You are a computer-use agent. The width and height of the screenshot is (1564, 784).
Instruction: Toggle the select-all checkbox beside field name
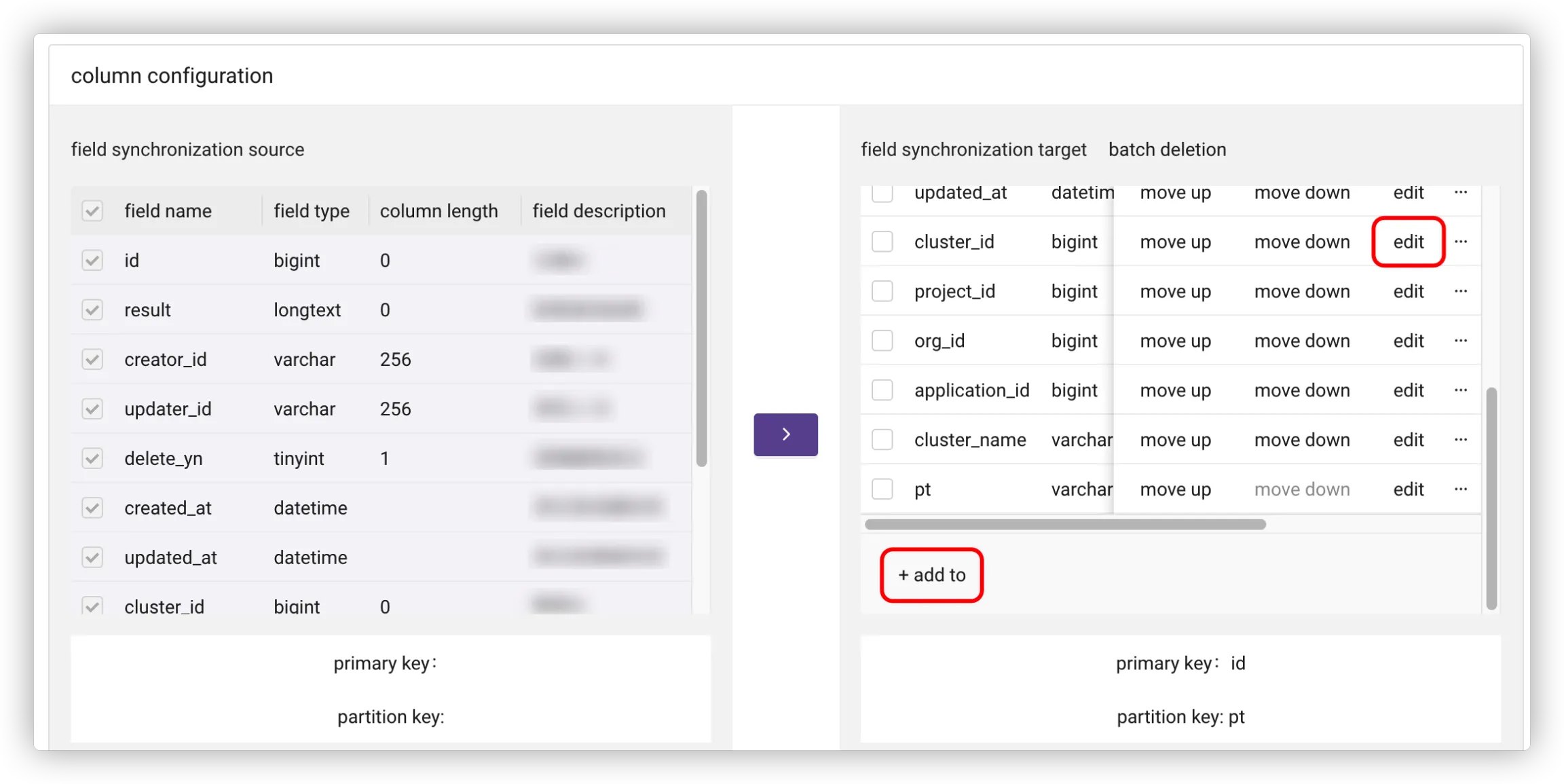[x=92, y=211]
